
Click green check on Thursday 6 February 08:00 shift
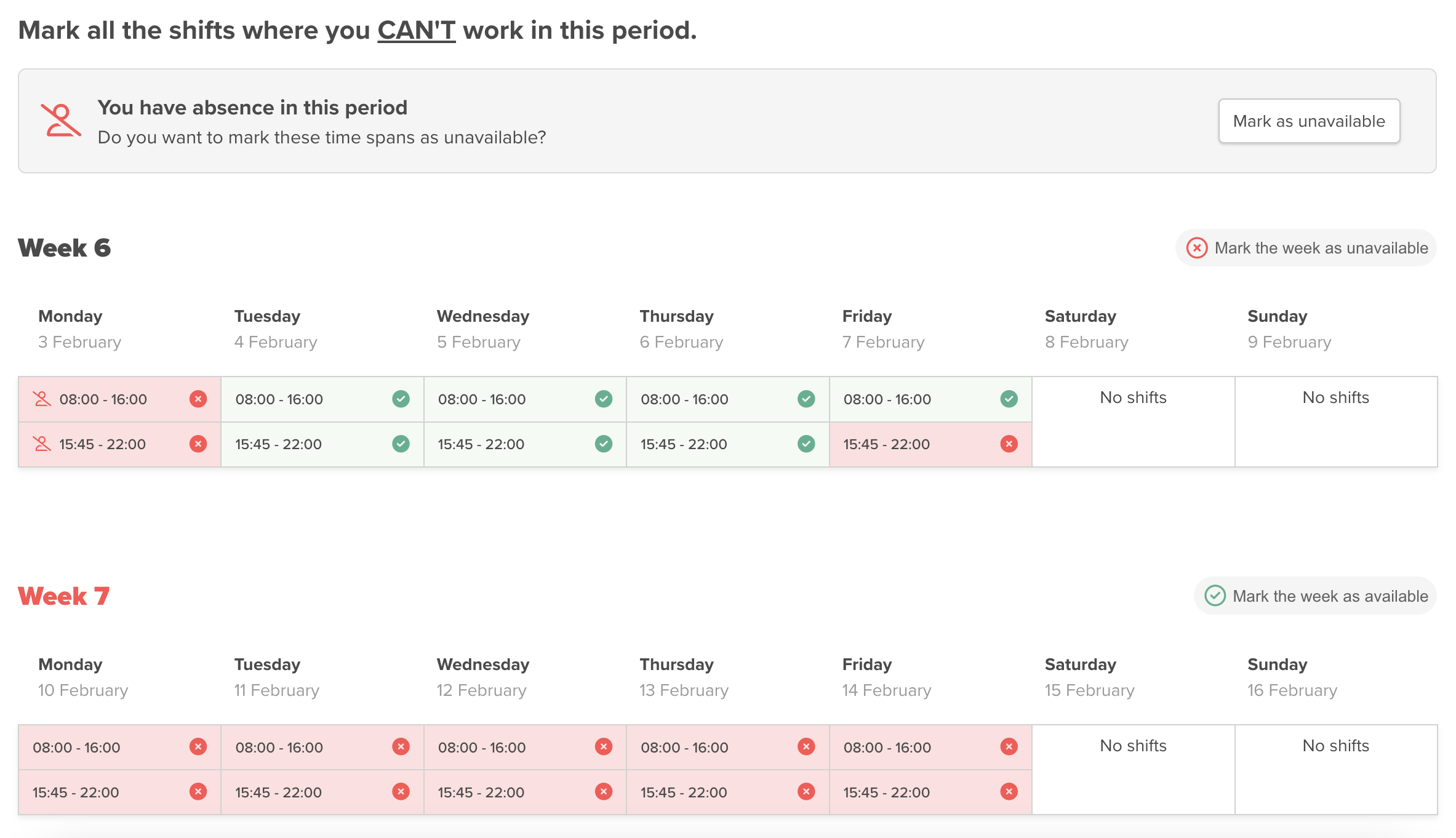tap(806, 399)
